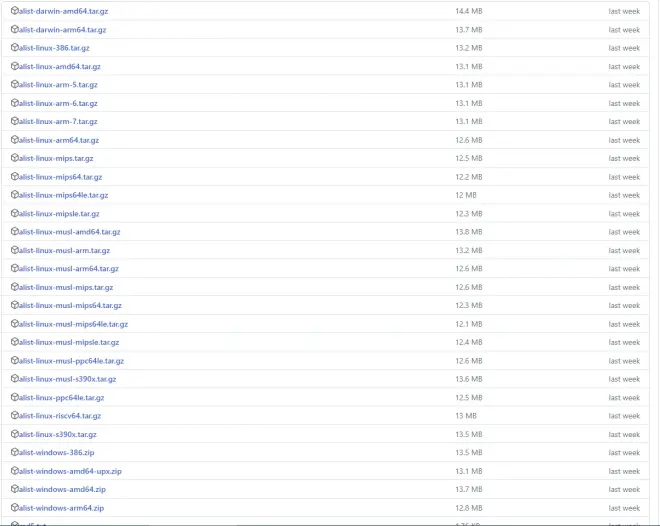The image size is (660, 526).
Task: Download alist-linux-arm64.tar.gz
Action: coord(59,140)
